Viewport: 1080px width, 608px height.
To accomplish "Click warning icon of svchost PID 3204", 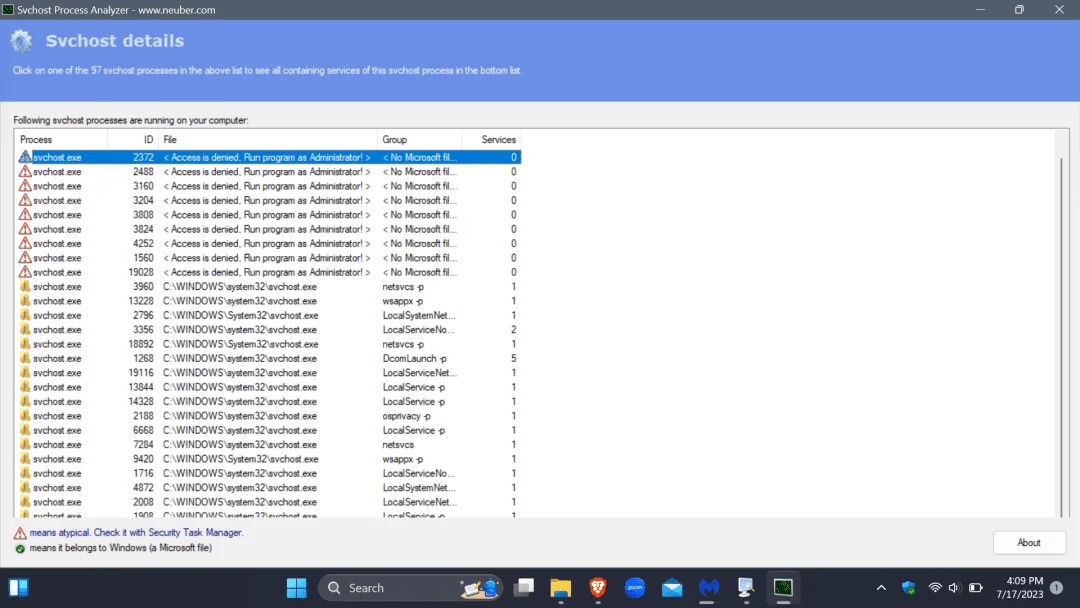I will click(25, 200).
